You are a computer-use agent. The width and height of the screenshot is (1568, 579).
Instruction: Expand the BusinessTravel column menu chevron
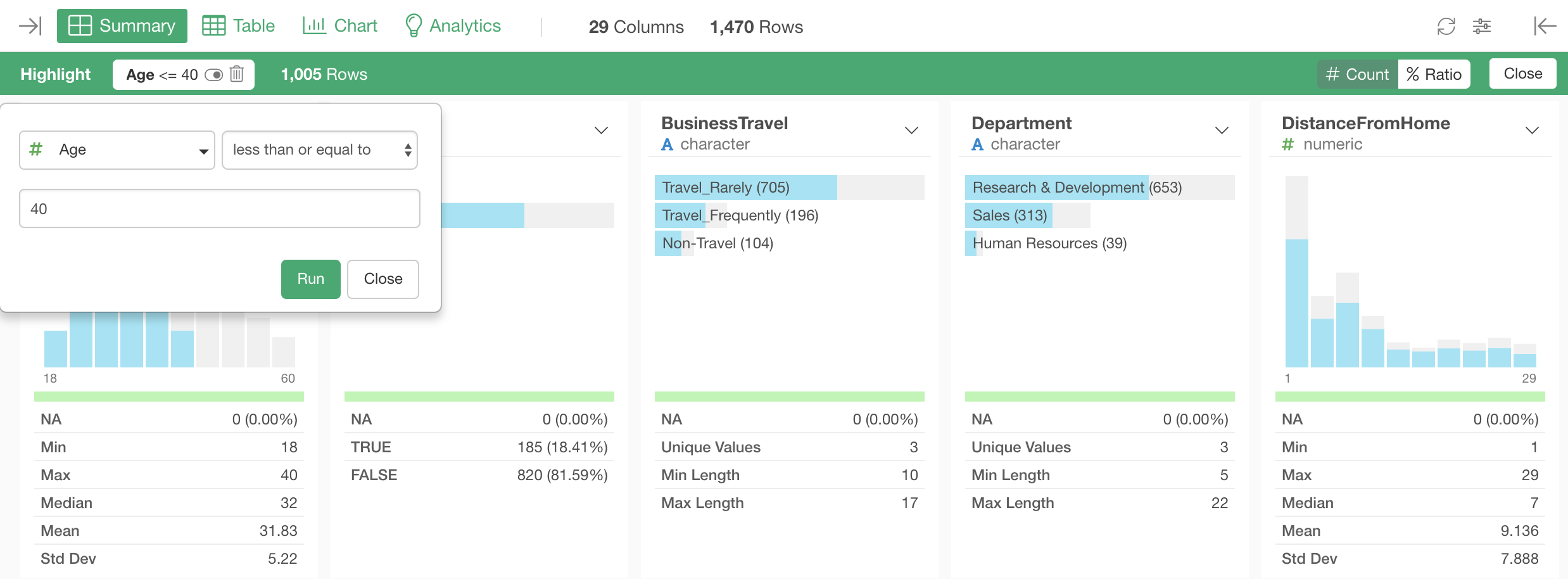[911, 130]
